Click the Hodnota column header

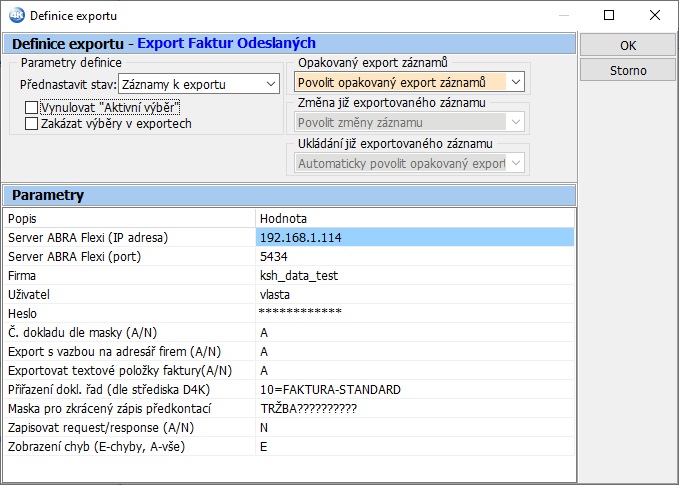click(415, 218)
